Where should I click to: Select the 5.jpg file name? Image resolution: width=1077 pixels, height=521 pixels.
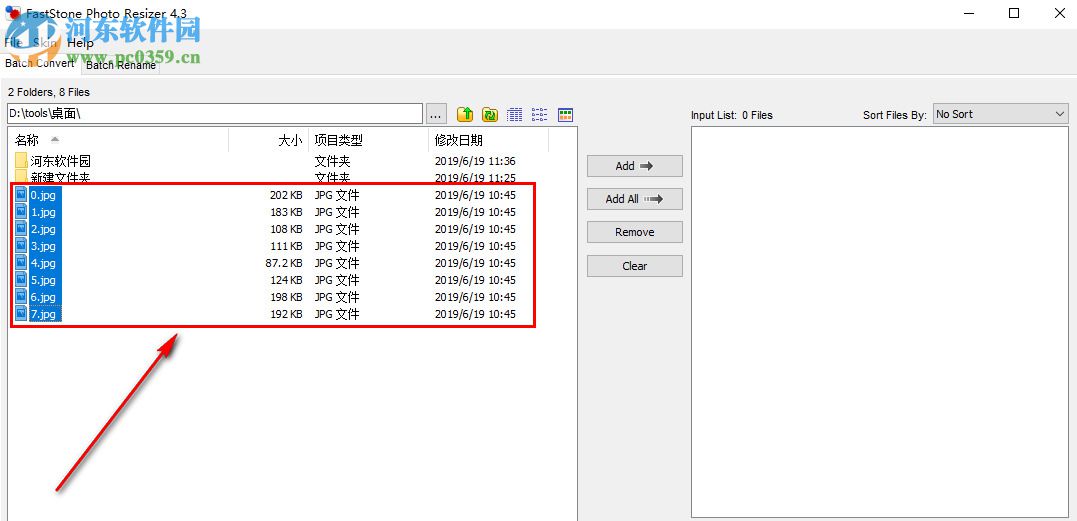click(x=43, y=280)
